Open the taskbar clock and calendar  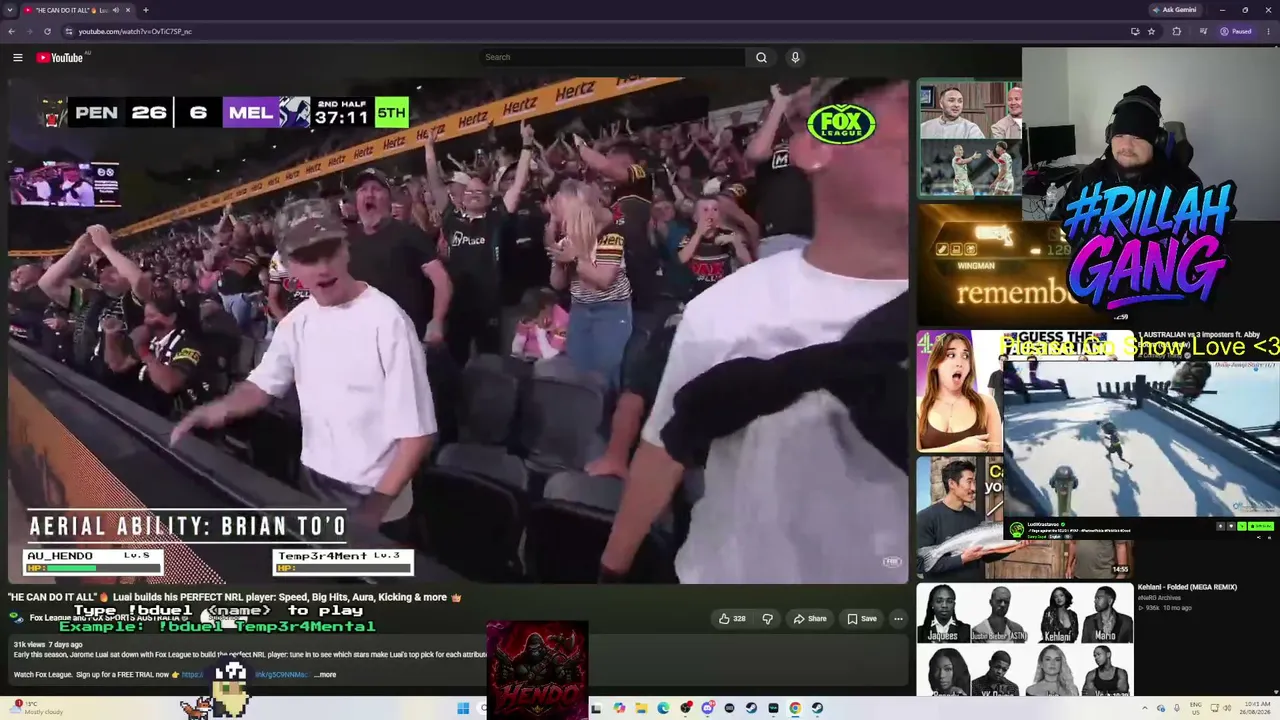pos(1255,708)
